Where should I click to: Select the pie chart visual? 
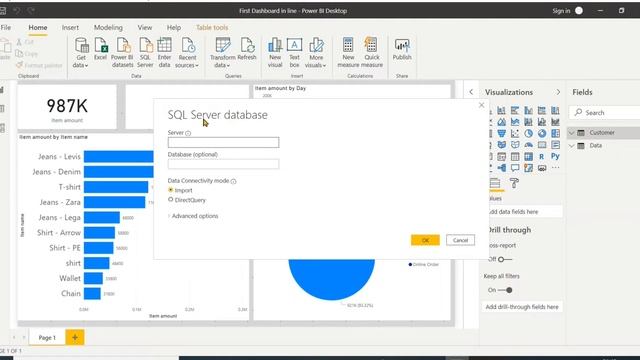click(x=528, y=133)
